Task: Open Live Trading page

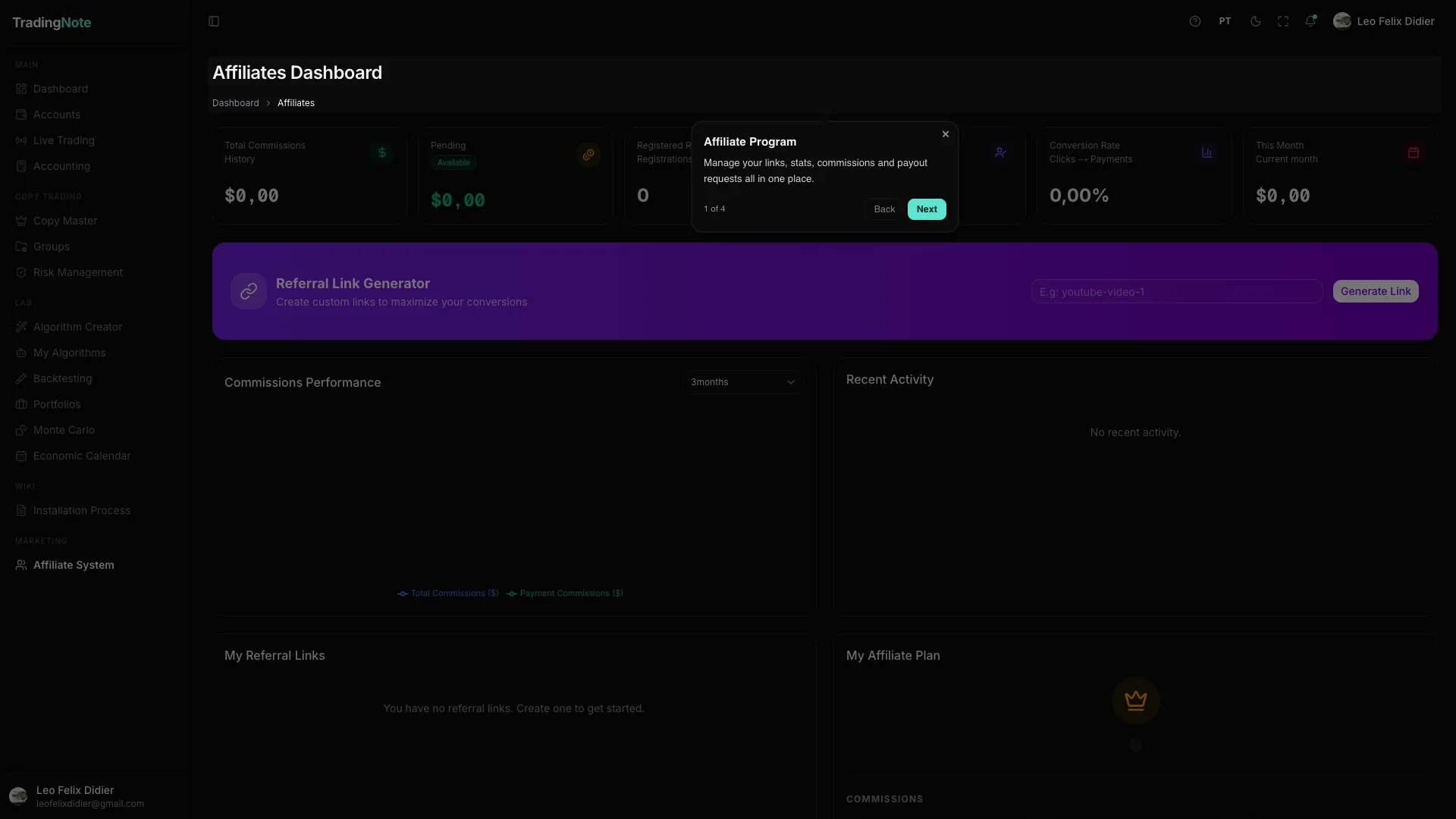Action: (x=96, y=140)
